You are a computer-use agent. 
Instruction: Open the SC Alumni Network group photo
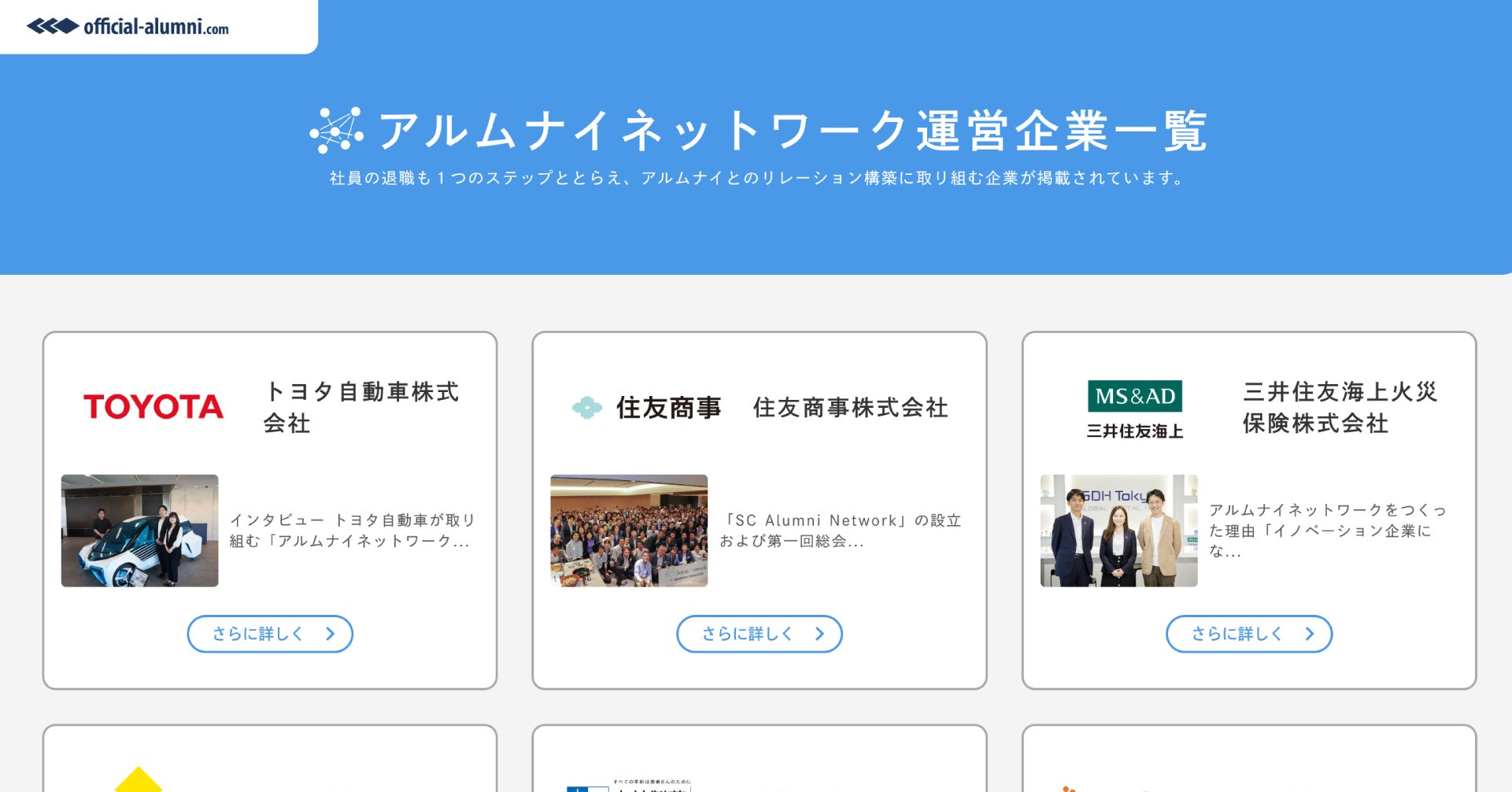[630, 531]
